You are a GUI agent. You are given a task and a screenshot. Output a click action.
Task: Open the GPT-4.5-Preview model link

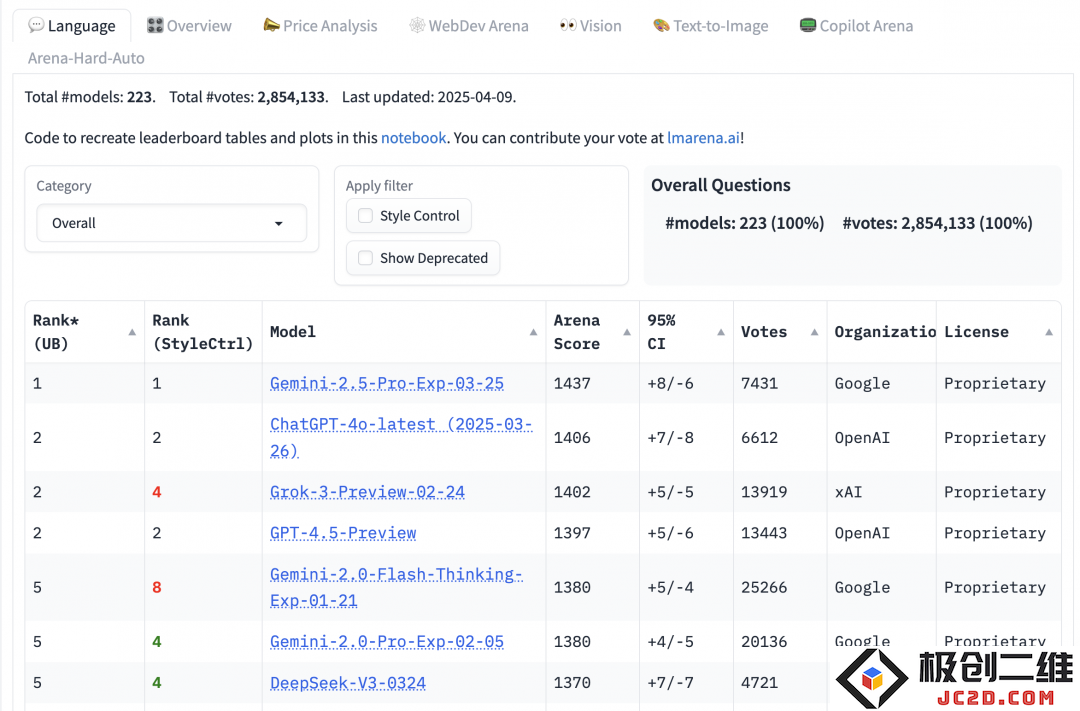coord(343,533)
